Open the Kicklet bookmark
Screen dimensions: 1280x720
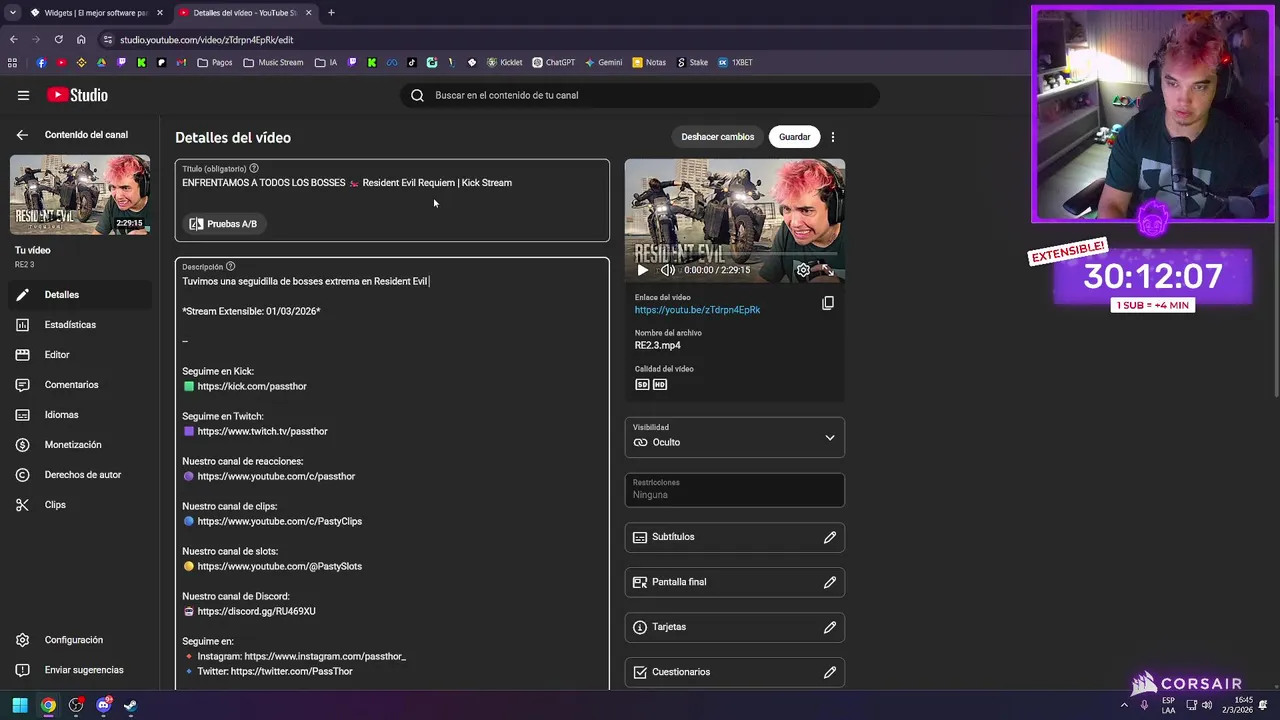pos(504,62)
